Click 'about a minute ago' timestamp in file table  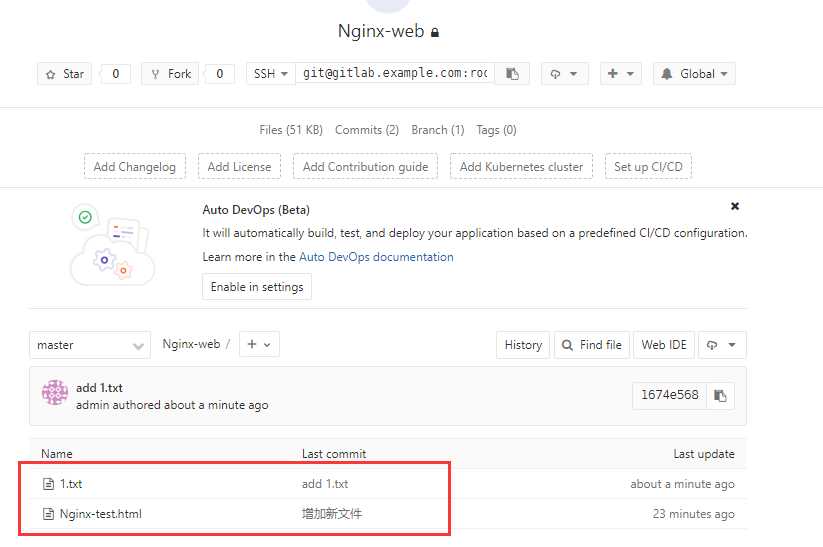(x=682, y=484)
